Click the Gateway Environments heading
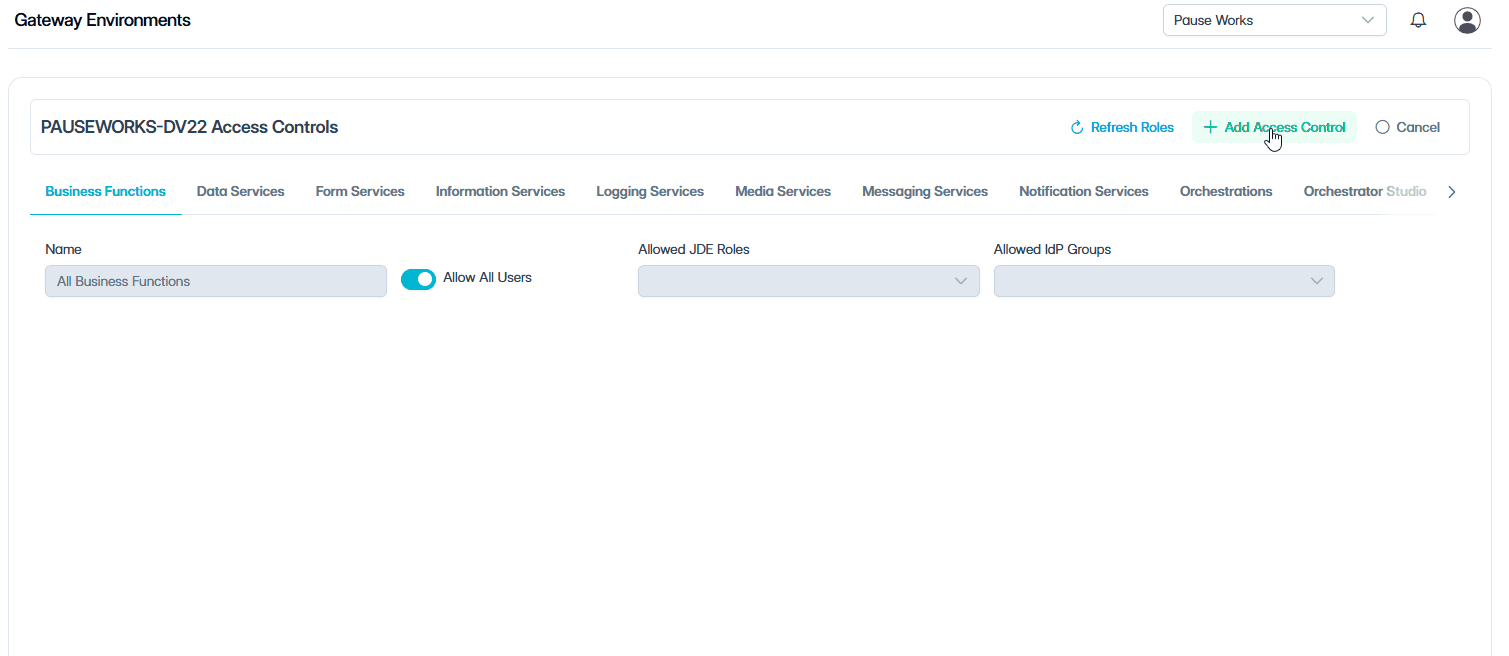 click(x=102, y=20)
